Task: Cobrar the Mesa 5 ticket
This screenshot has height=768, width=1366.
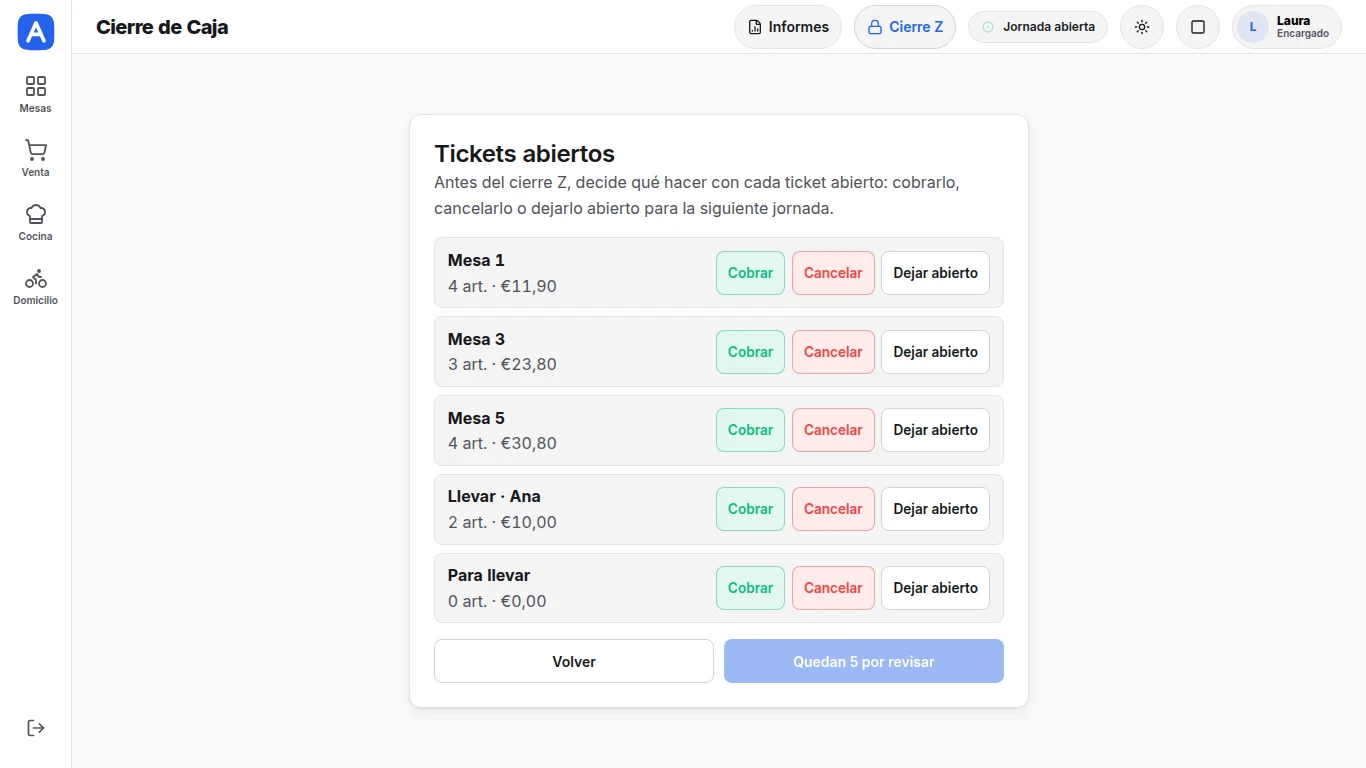Action: [x=750, y=430]
